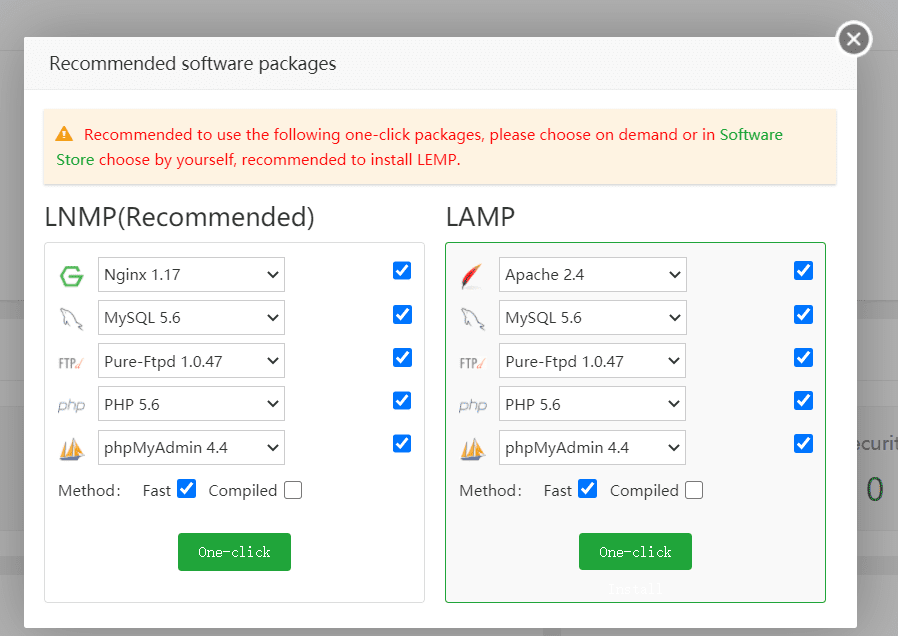The image size is (898, 636).
Task: Enable Compiled method in LNMP panel
Action: click(293, 490)
